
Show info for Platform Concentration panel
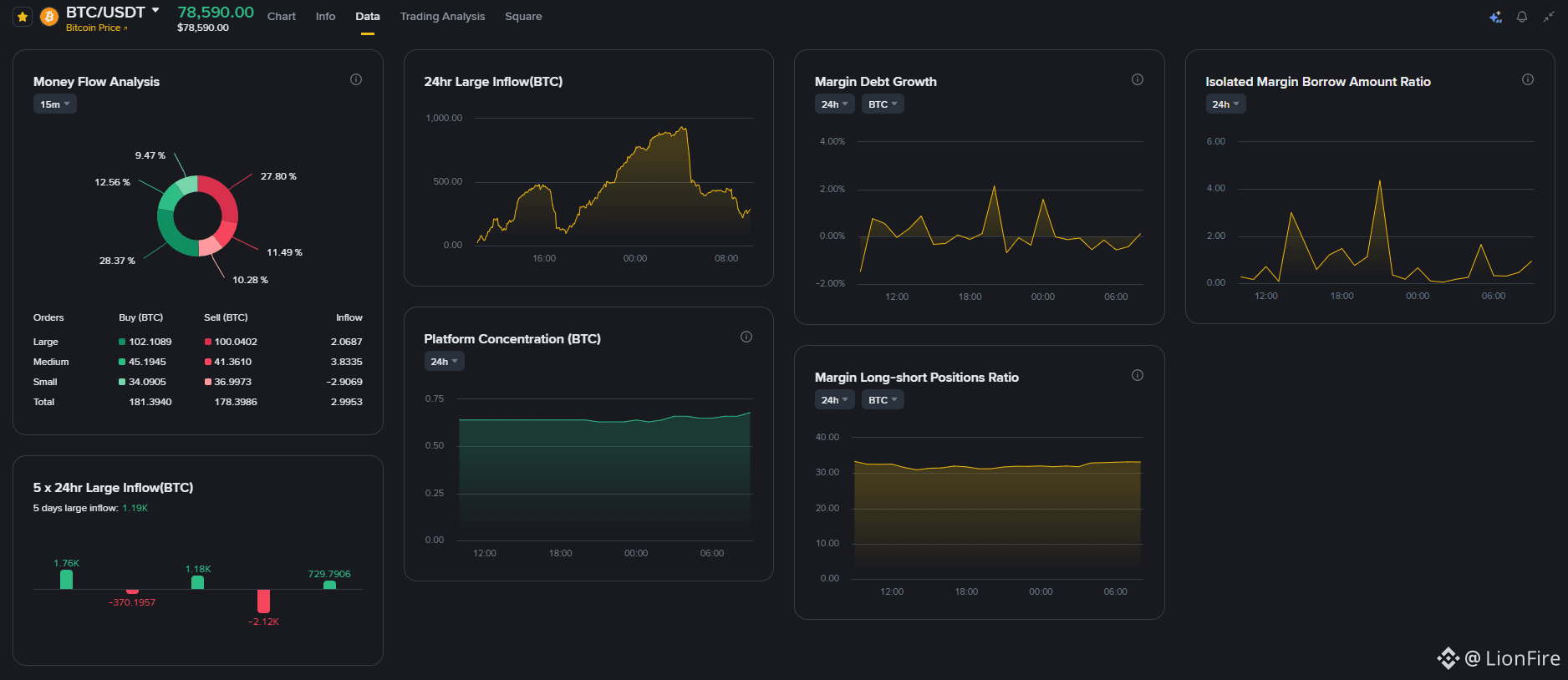pos(746,337)
